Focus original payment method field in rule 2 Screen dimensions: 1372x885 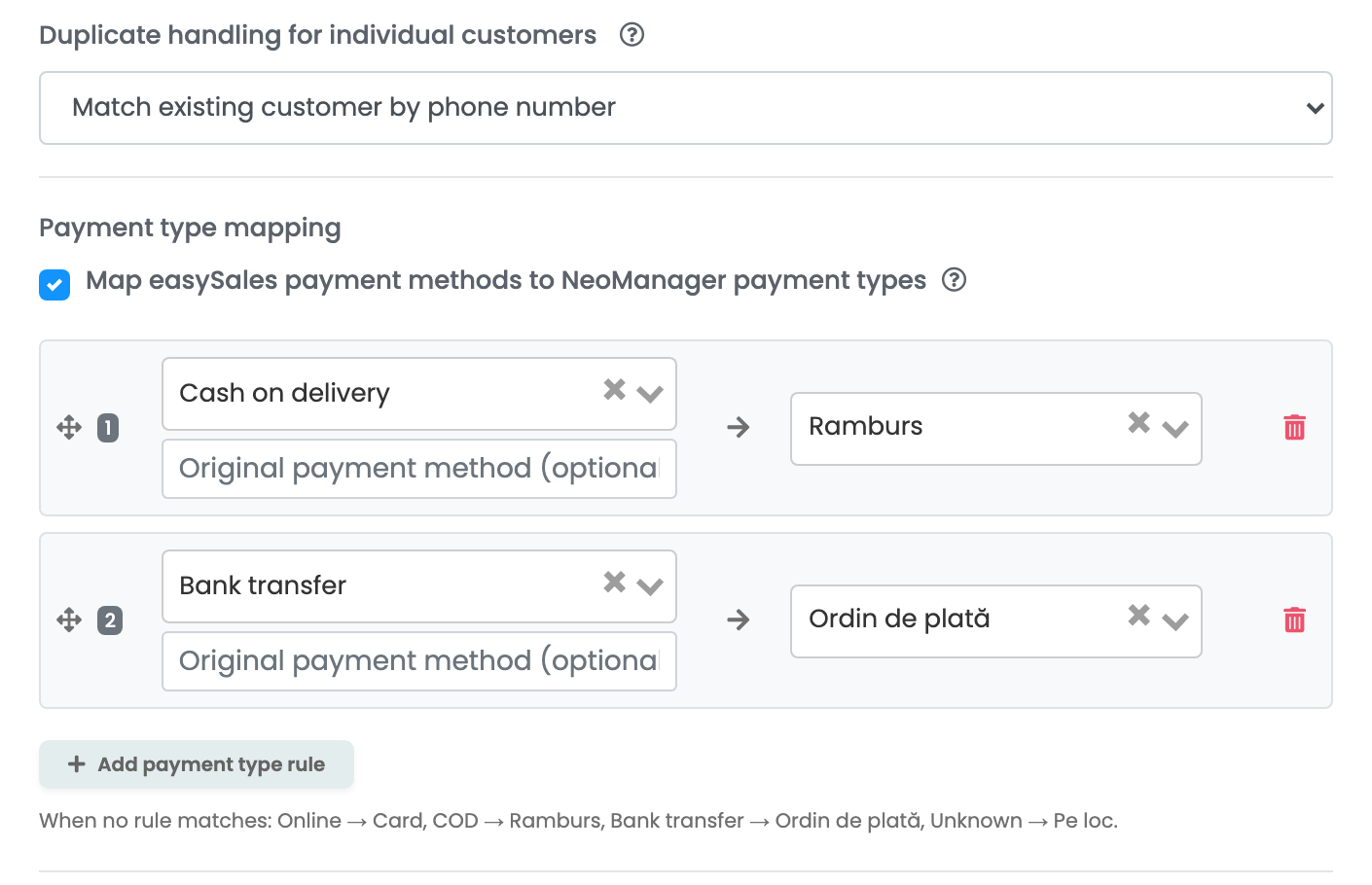coord(419,661)
